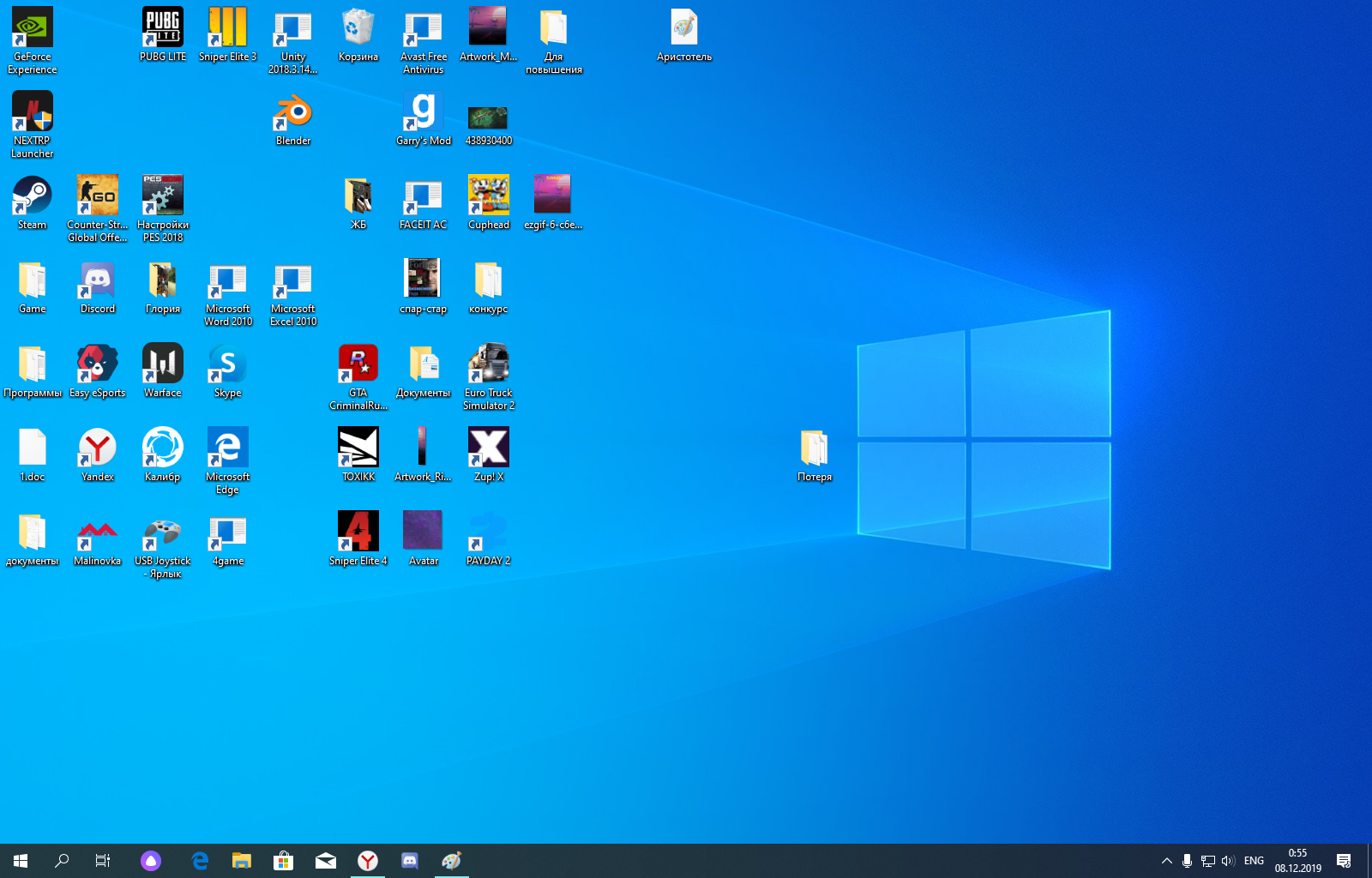Select GTA CriminalRussia shortcut
This screenshot has width=1372, height=878.
[x=358, y=376]
